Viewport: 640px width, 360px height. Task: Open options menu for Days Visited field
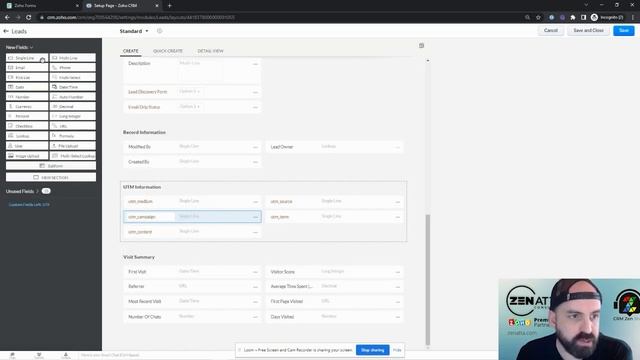[x=398, y=317]
